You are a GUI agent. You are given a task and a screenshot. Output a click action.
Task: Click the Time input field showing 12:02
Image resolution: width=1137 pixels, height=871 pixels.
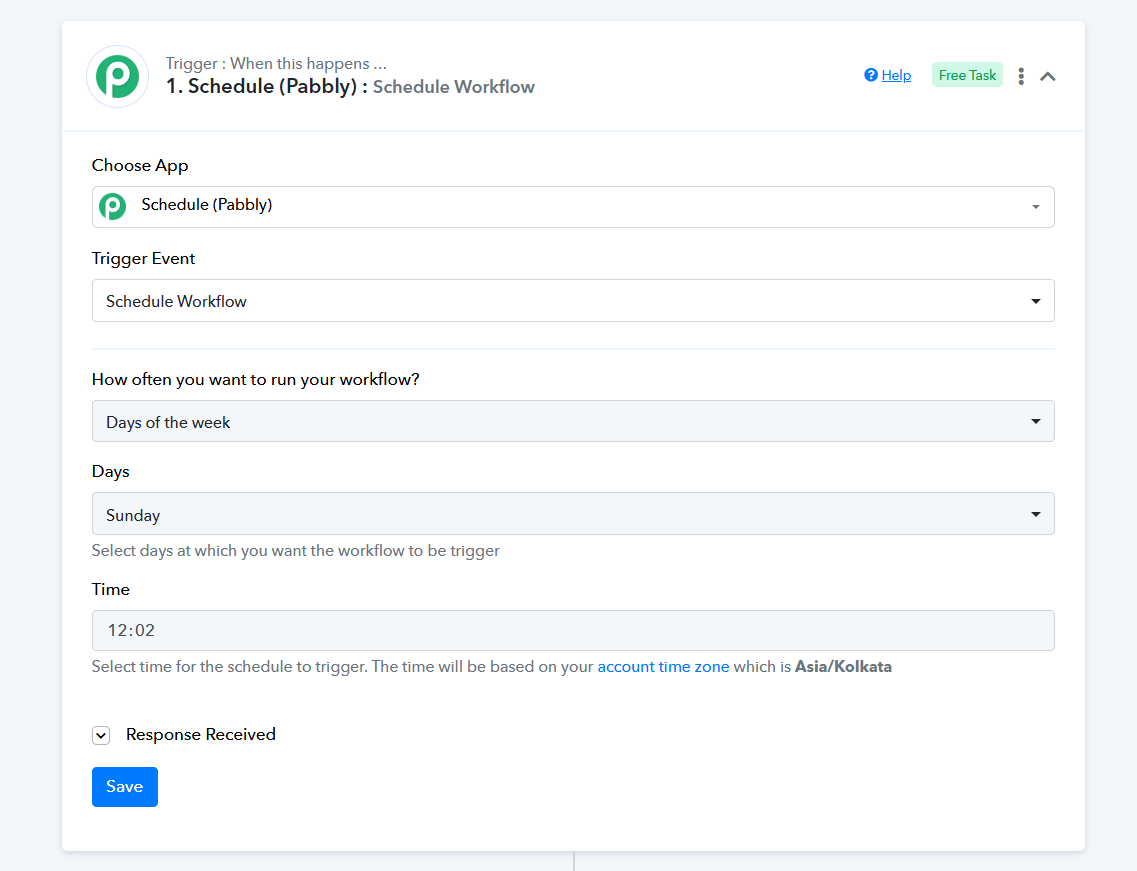[x=573, y=630]
